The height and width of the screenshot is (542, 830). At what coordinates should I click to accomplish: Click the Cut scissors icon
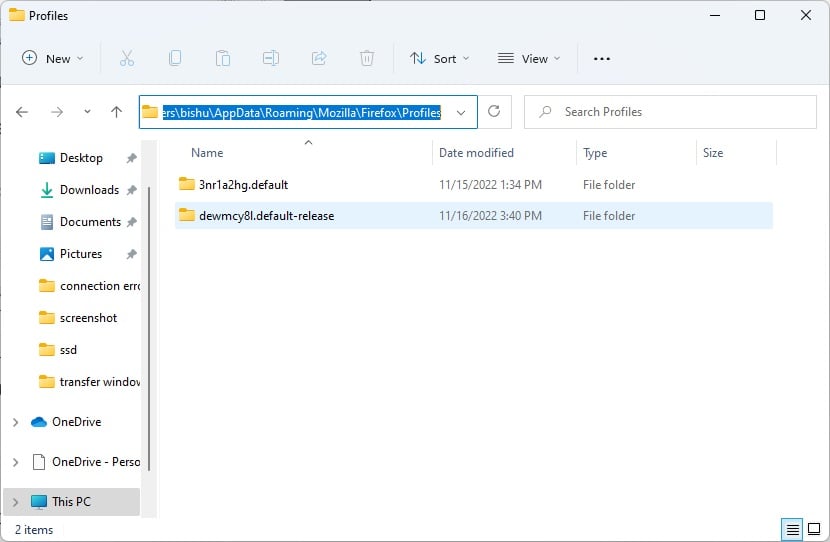(127, 58)
